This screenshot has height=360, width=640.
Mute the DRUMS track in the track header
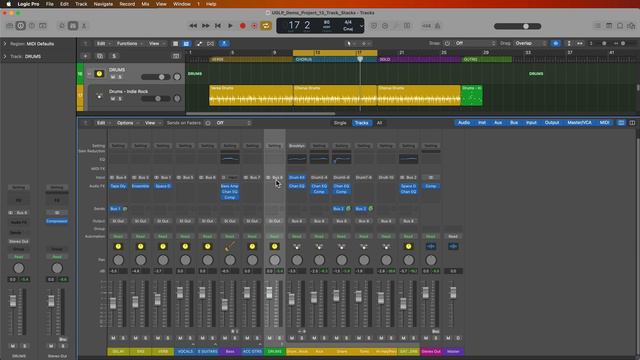(x=113, y=77)
